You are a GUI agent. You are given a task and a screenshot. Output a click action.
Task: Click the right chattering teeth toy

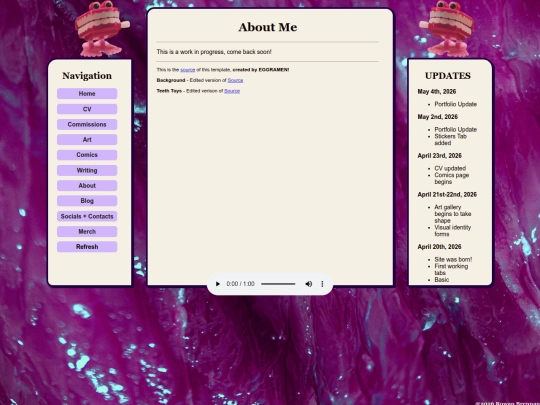click(x=447, y=29)
